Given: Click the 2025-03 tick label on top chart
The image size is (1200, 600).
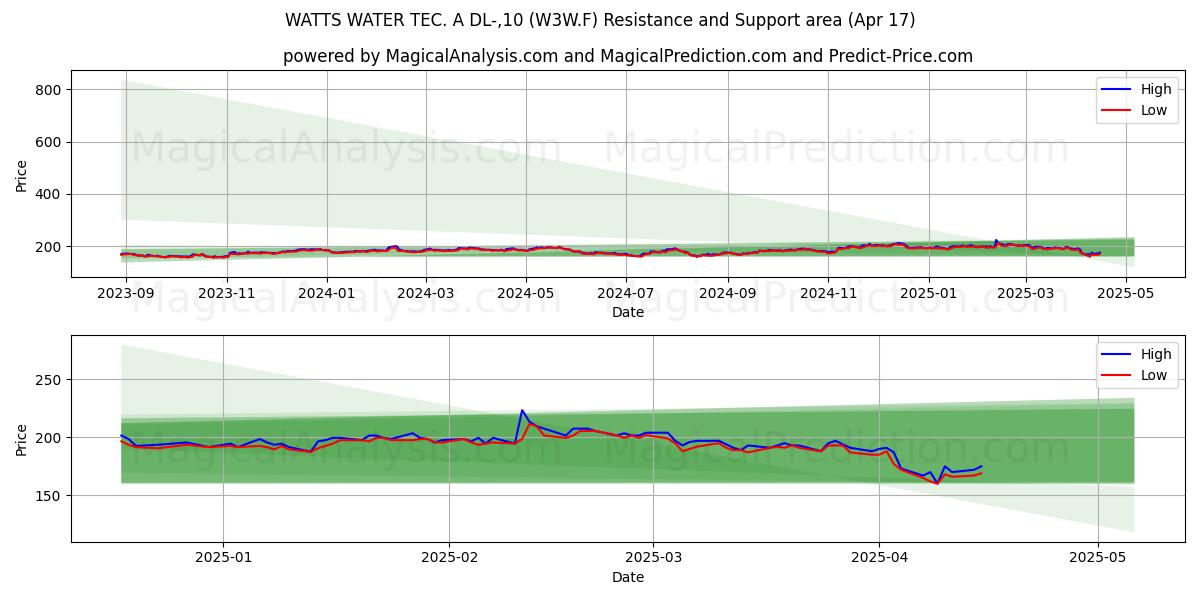Looking at the screenshot, I should [x=1026, y=293].
